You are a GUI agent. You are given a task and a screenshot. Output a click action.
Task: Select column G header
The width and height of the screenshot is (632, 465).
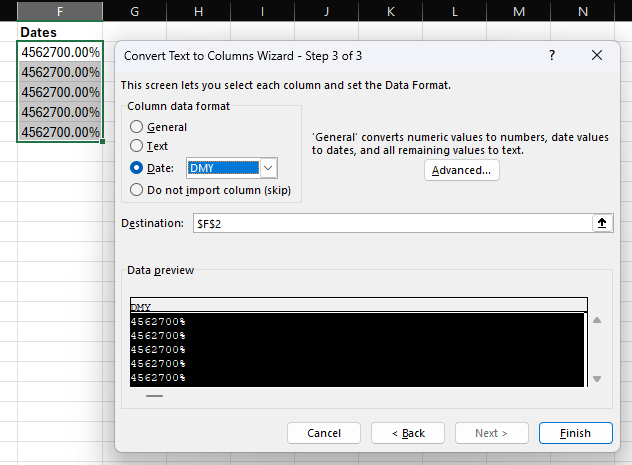(135, 11)
